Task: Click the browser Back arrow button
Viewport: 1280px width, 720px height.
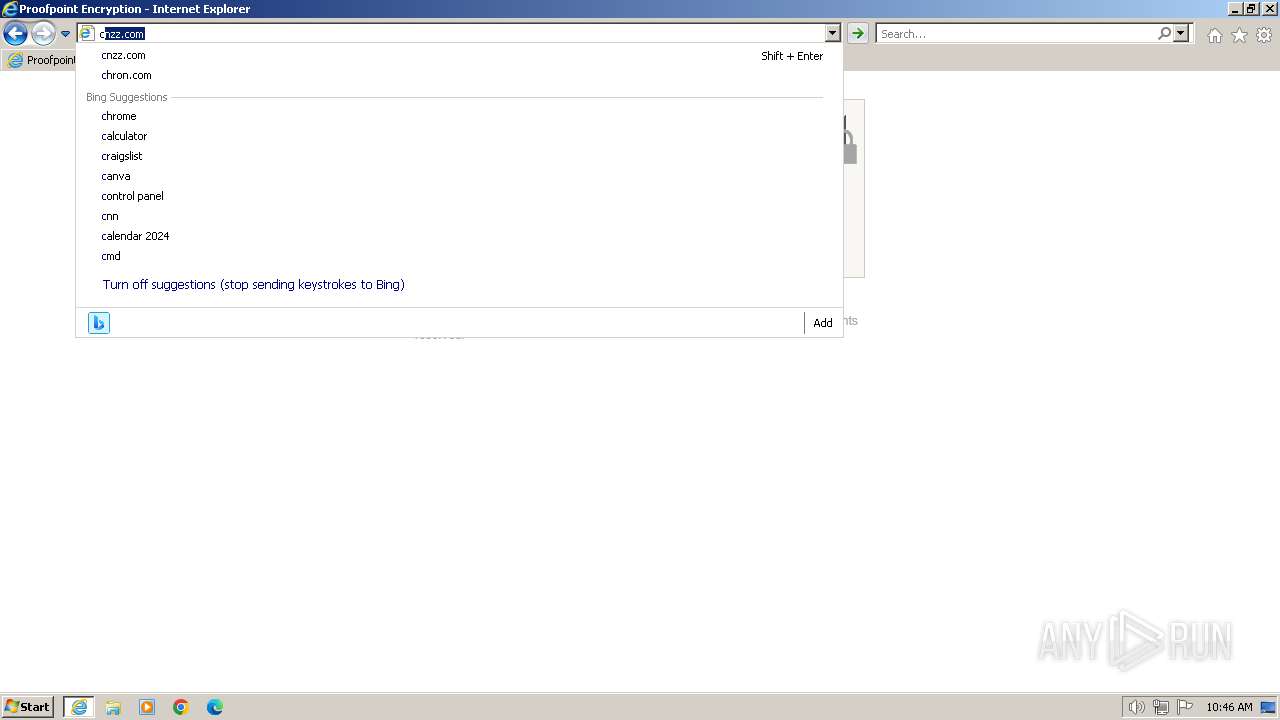Action: coord(15,34)
